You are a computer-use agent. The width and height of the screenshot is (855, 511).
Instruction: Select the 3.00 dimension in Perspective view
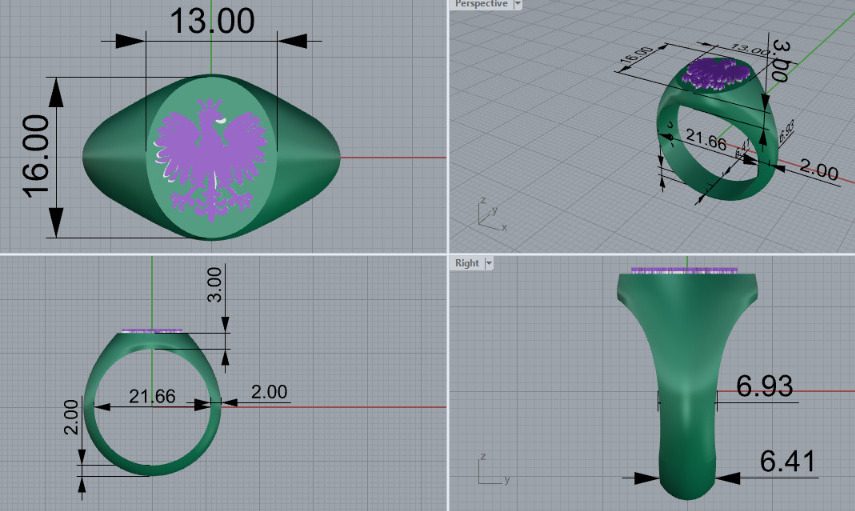coord(781,61)
